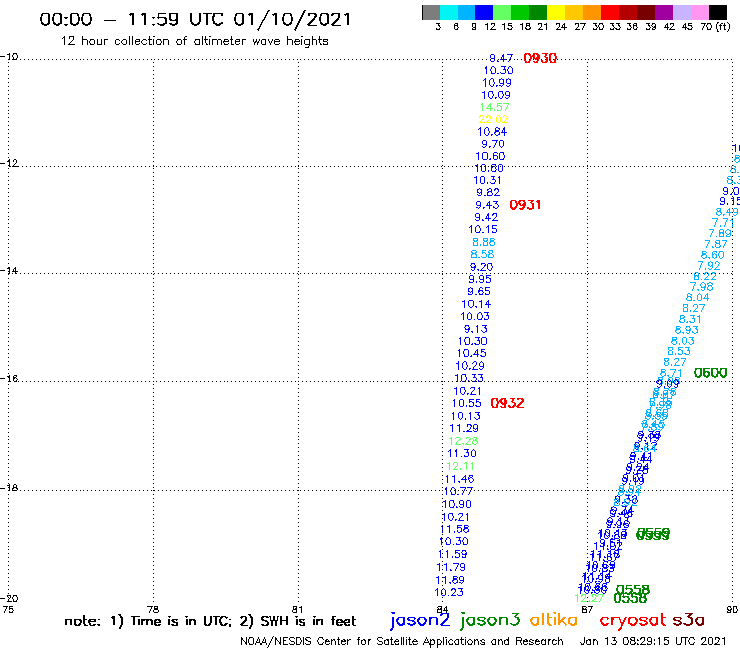740x650 pixels.
Task: Select the 10.99 wave height reading
Action: click(x=496, y=83)
